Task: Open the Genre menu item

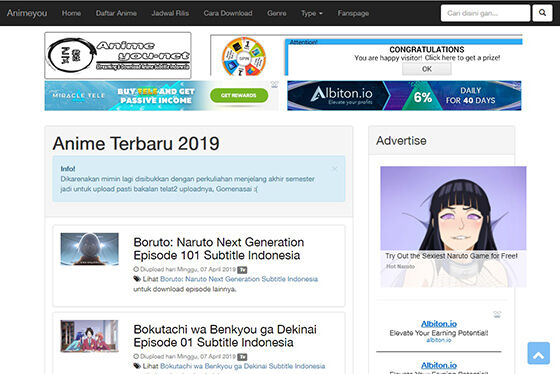Action: (277, 13)
